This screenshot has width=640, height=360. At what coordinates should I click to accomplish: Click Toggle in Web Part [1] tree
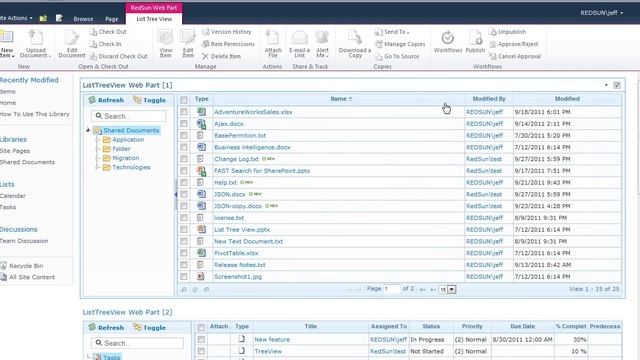[149, 100]
